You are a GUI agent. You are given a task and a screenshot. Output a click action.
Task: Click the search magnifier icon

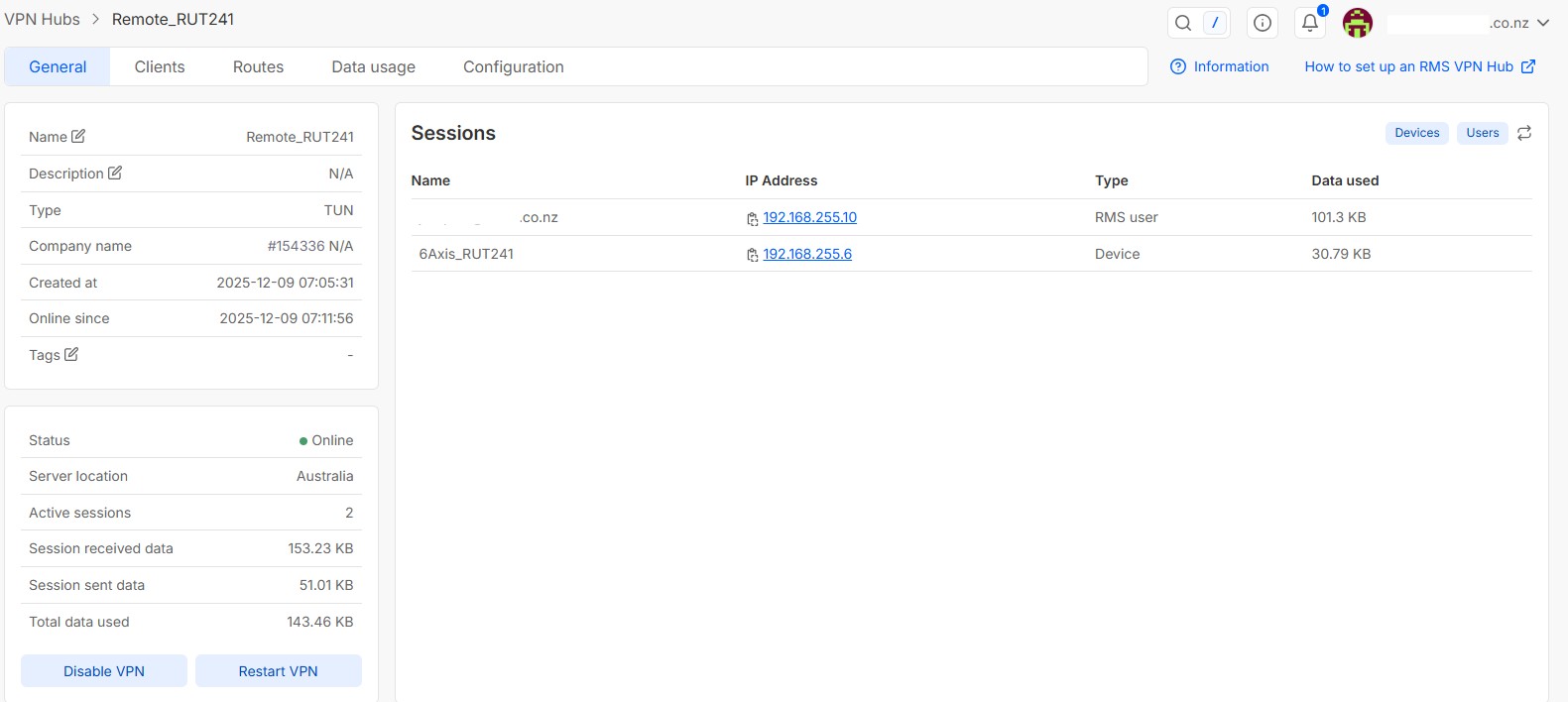coord(1182,23)
